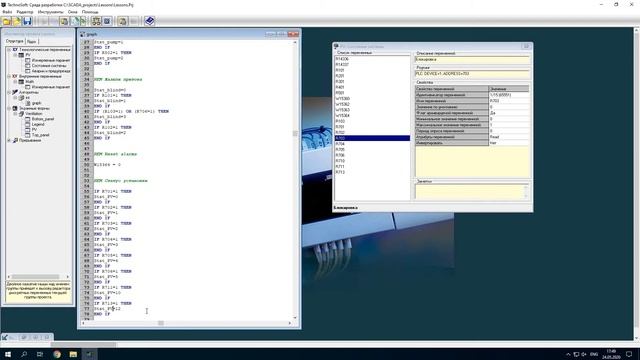Click the Read attribute value cell
Image resolution: width=640 pixels, height=360 pixels.
pyautogui.click(x=509, y=137)
